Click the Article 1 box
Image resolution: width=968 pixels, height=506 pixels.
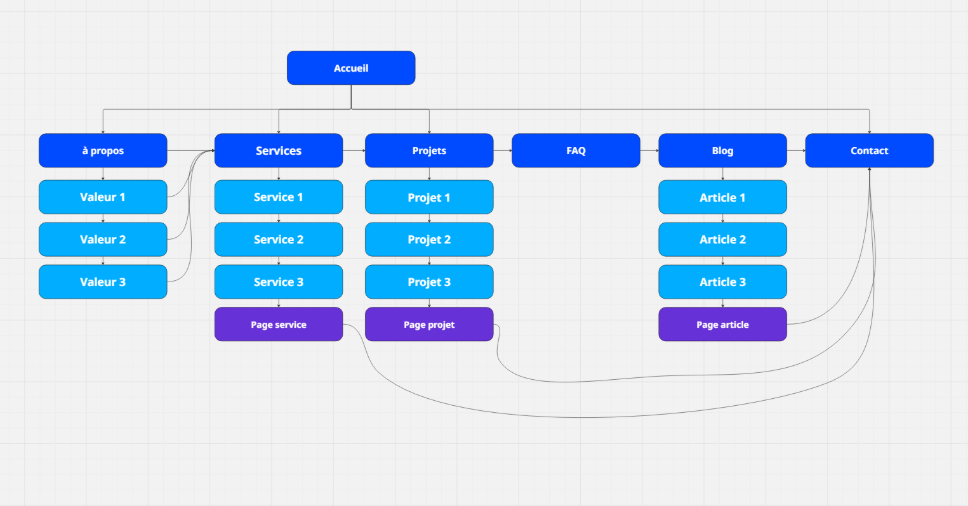click(x=722, y=197)
